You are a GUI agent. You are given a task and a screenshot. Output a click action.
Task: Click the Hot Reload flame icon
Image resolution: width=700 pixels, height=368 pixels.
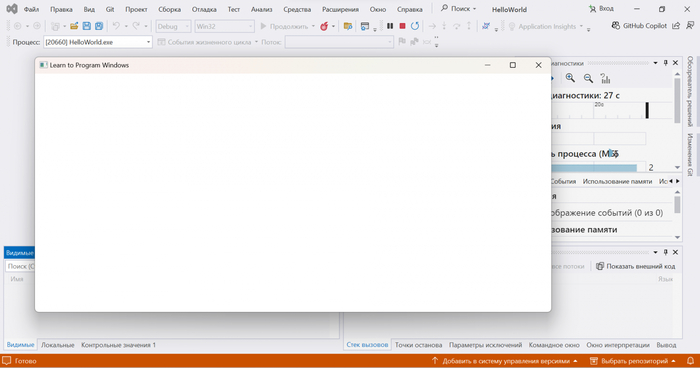(324, 26)
